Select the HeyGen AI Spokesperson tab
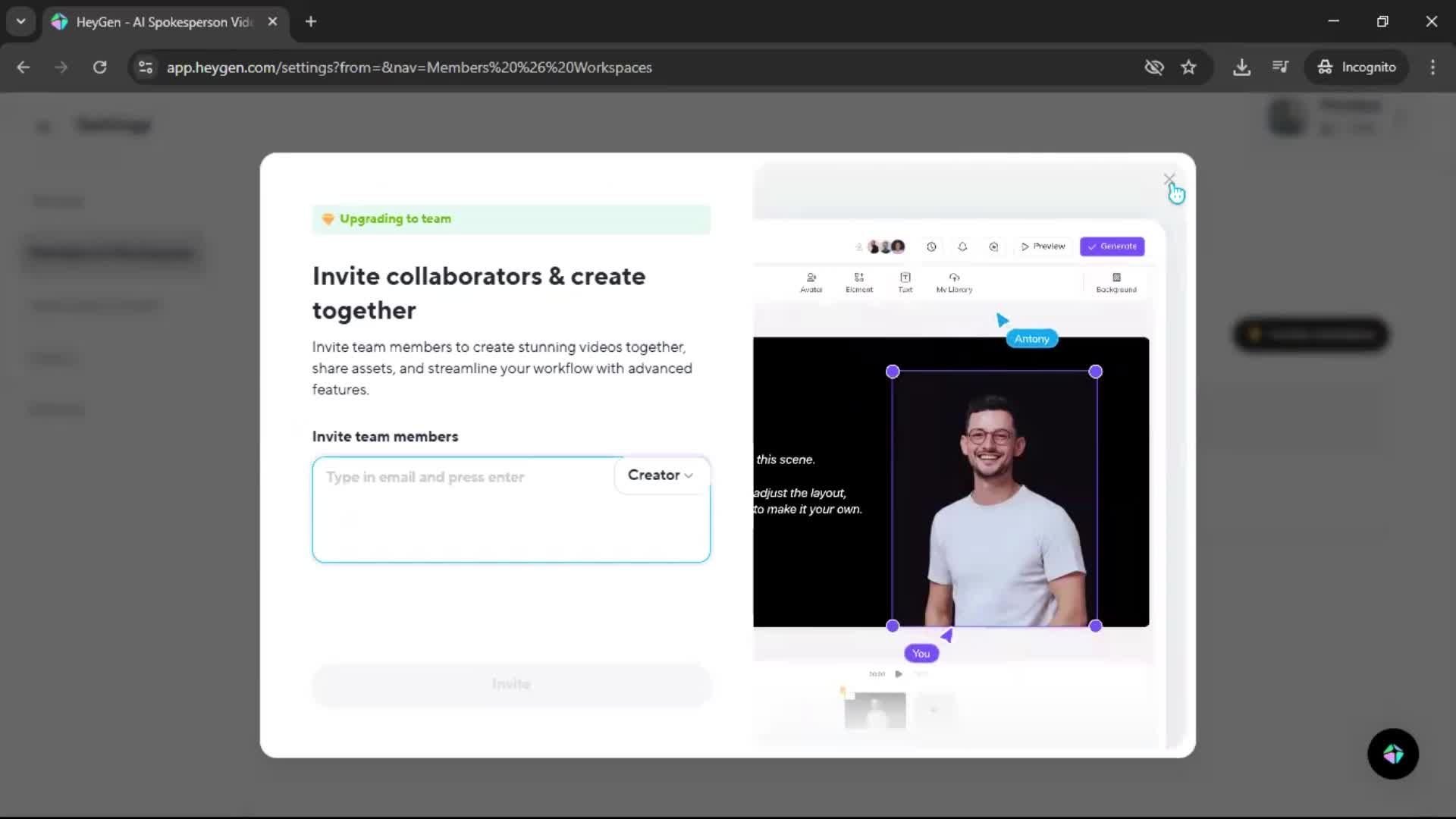This screenshot has height=819, width=1456. point(163,22)
